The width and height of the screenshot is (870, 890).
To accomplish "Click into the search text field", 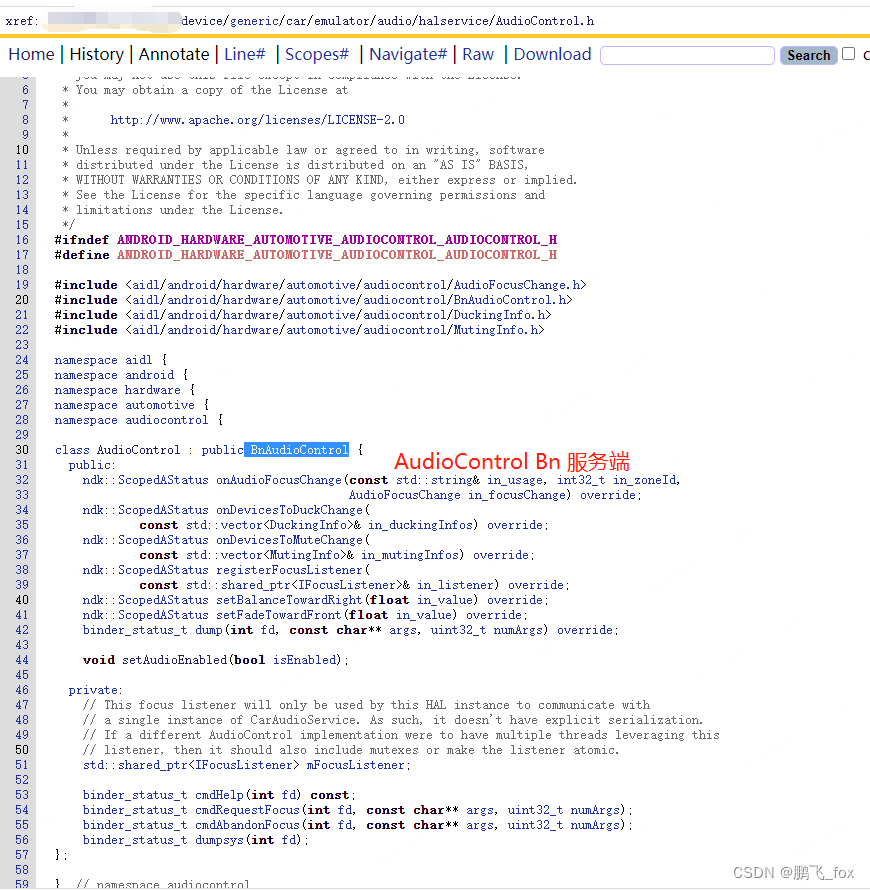I will (x=687, y=54).
